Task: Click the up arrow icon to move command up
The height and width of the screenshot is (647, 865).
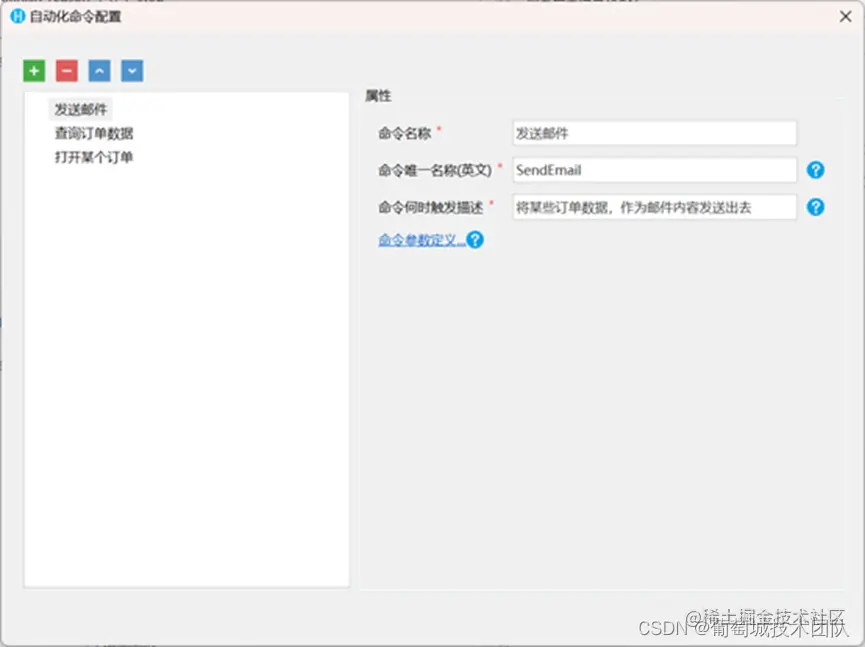Action: point(98,70)
